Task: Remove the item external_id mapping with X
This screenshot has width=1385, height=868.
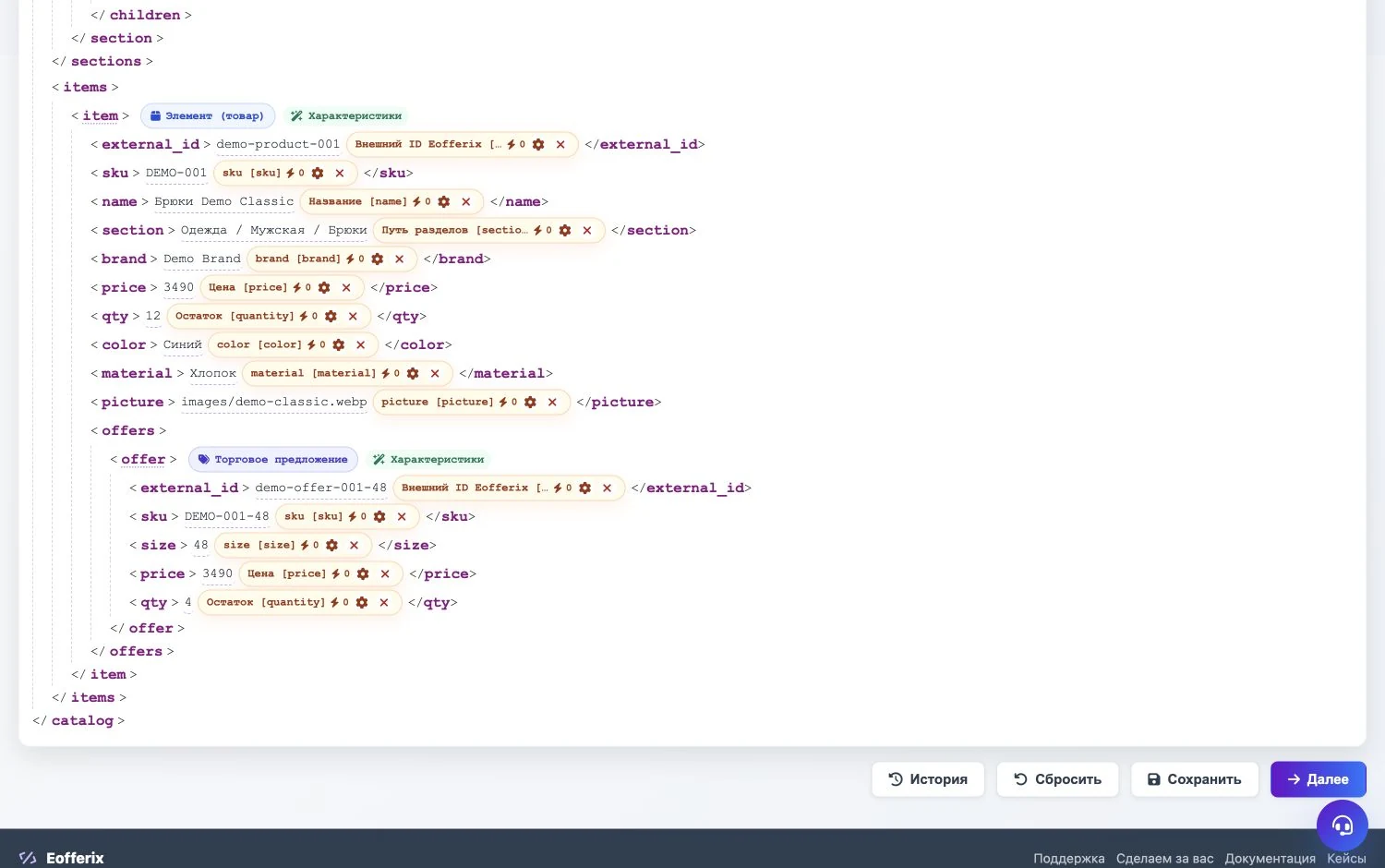Action: point(560,145)
